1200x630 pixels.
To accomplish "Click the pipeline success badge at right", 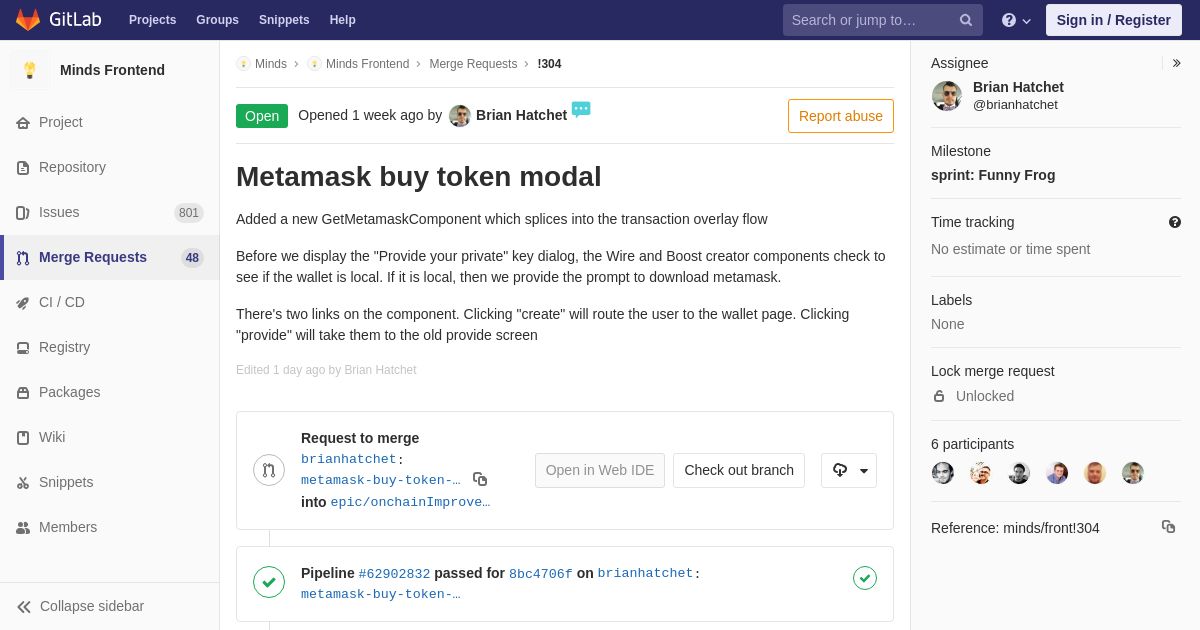I will point(865,578).
